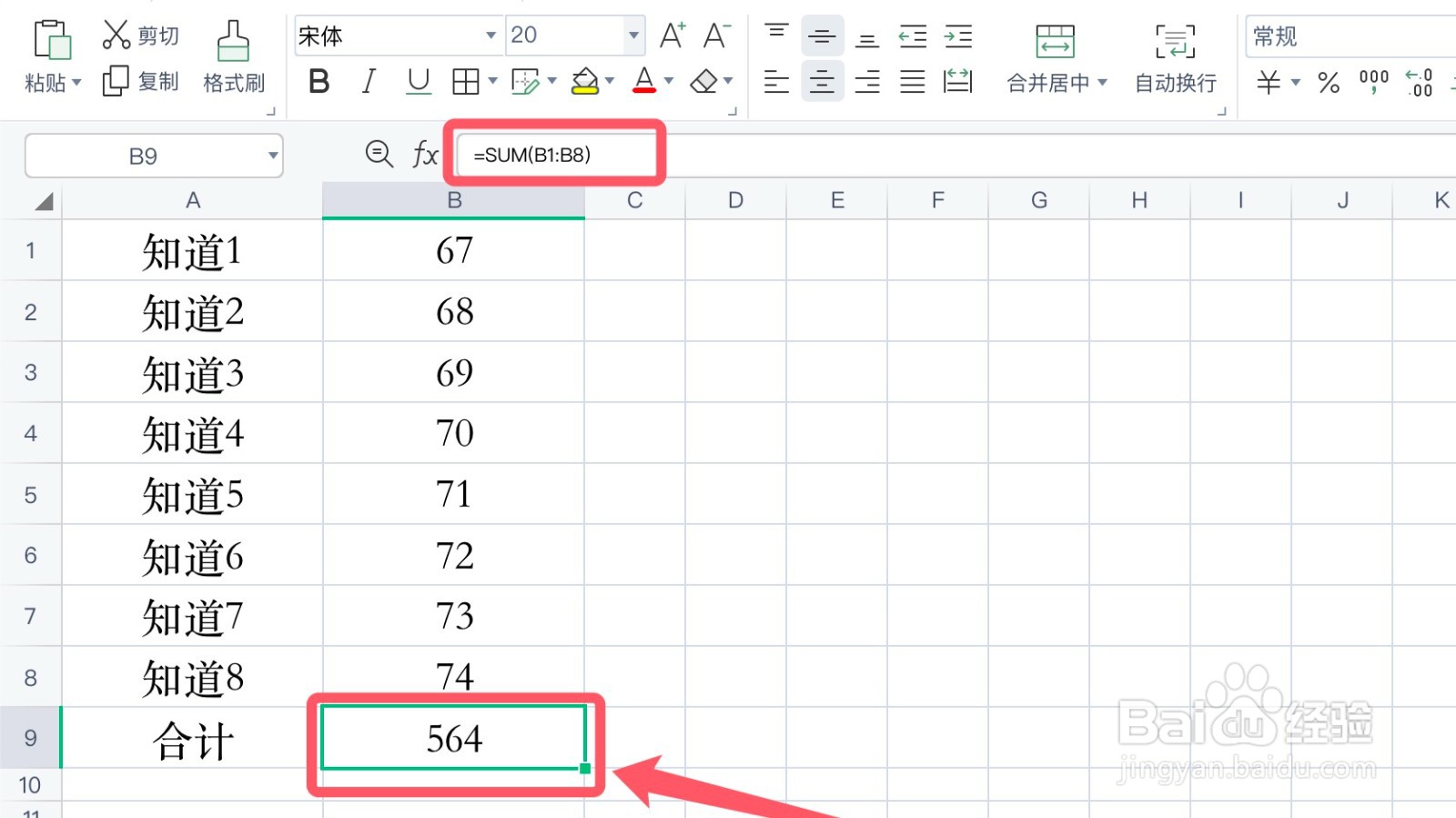Apply the currency ¥ format
Screen dimensions: 1456x818
point(1269,83)
